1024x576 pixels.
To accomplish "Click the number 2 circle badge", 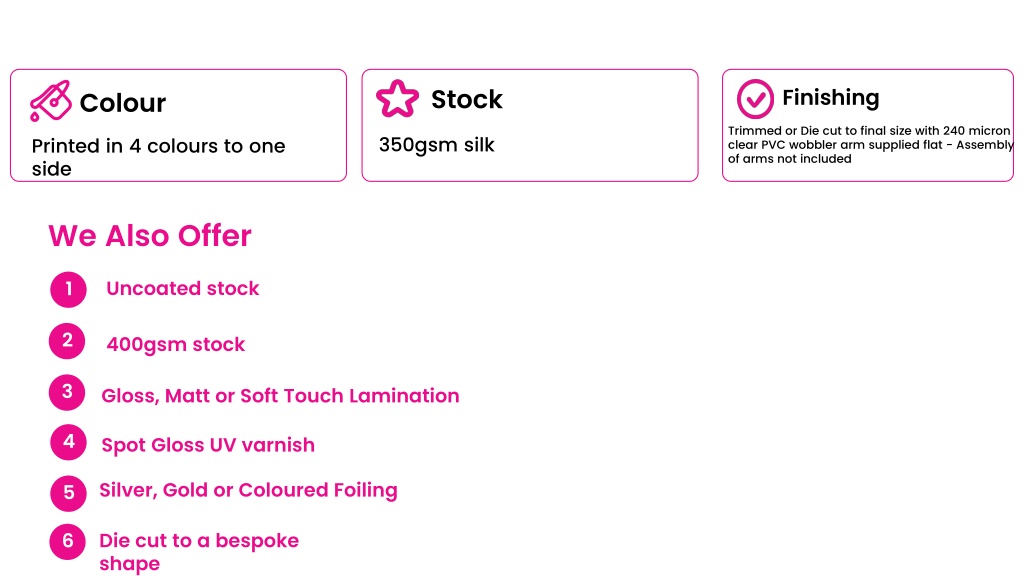I will [x=67, y=340].
